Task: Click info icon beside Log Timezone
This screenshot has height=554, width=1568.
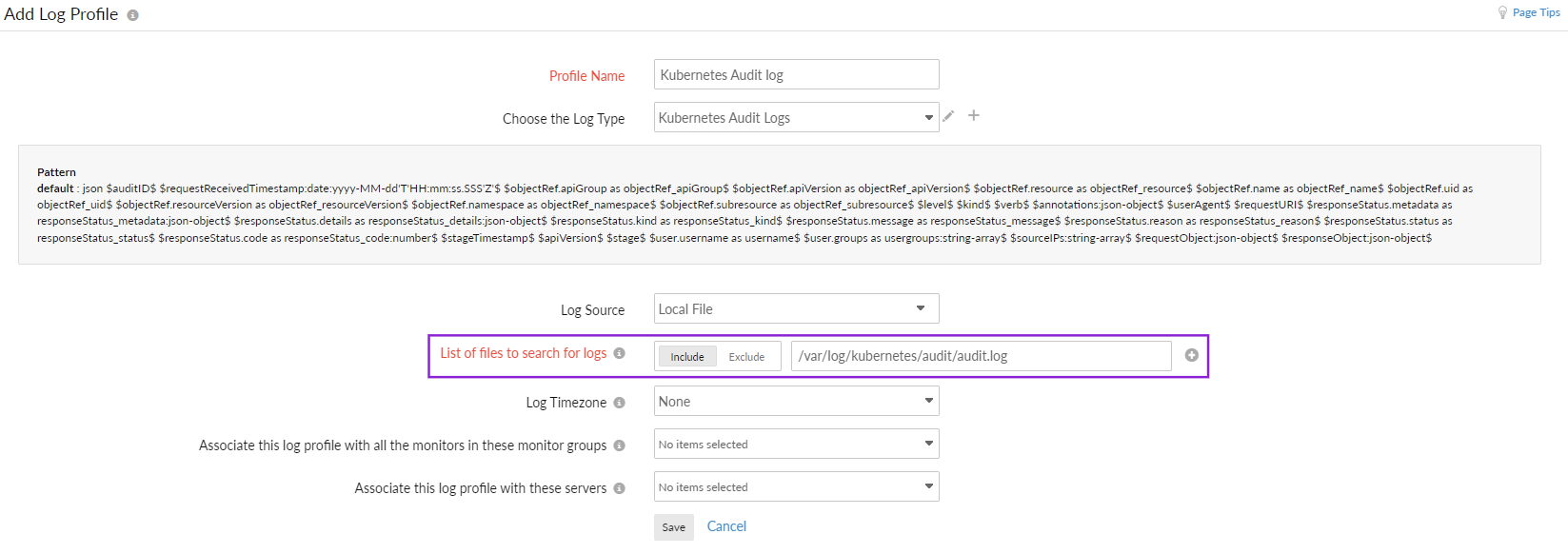Action: point(620,403)
